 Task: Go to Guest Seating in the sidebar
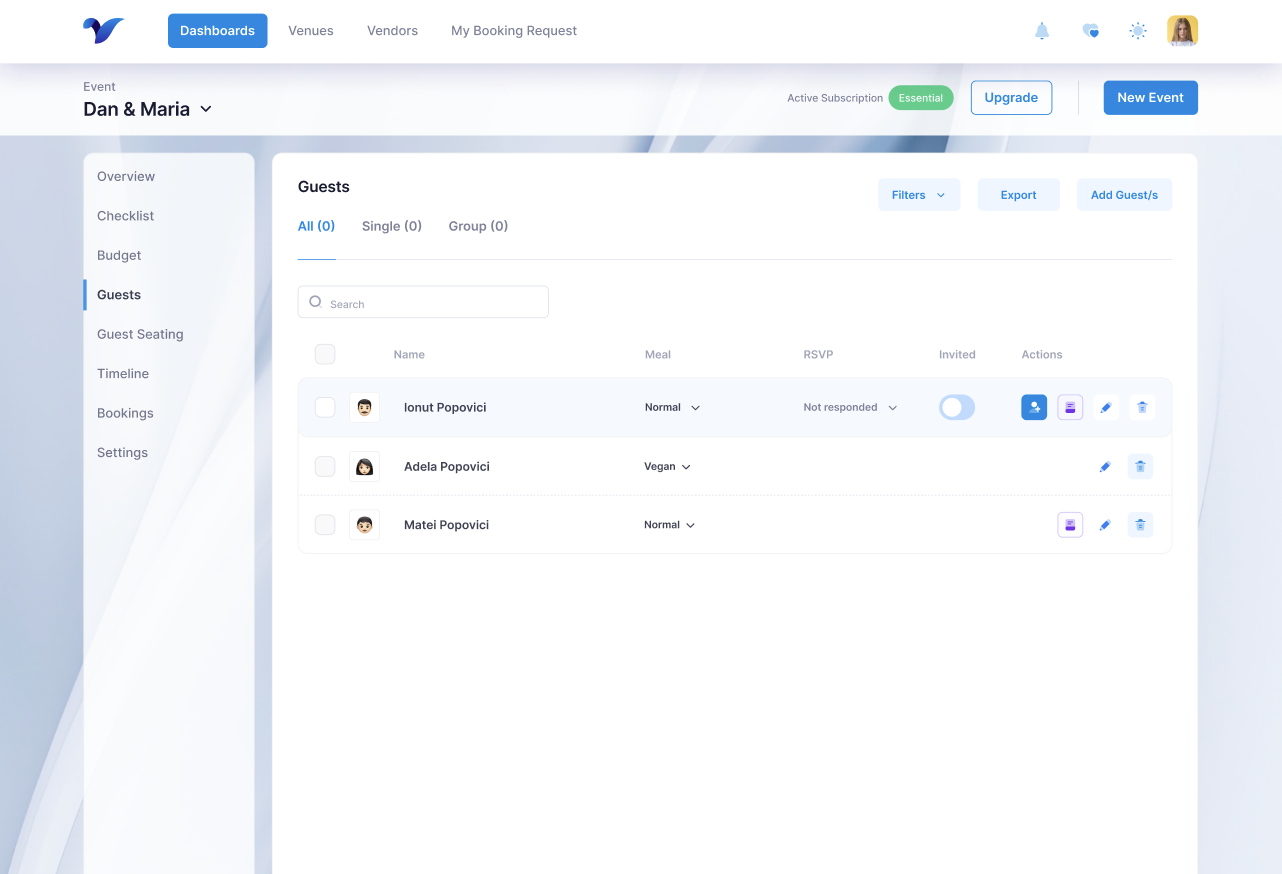[x=140, y=334]
